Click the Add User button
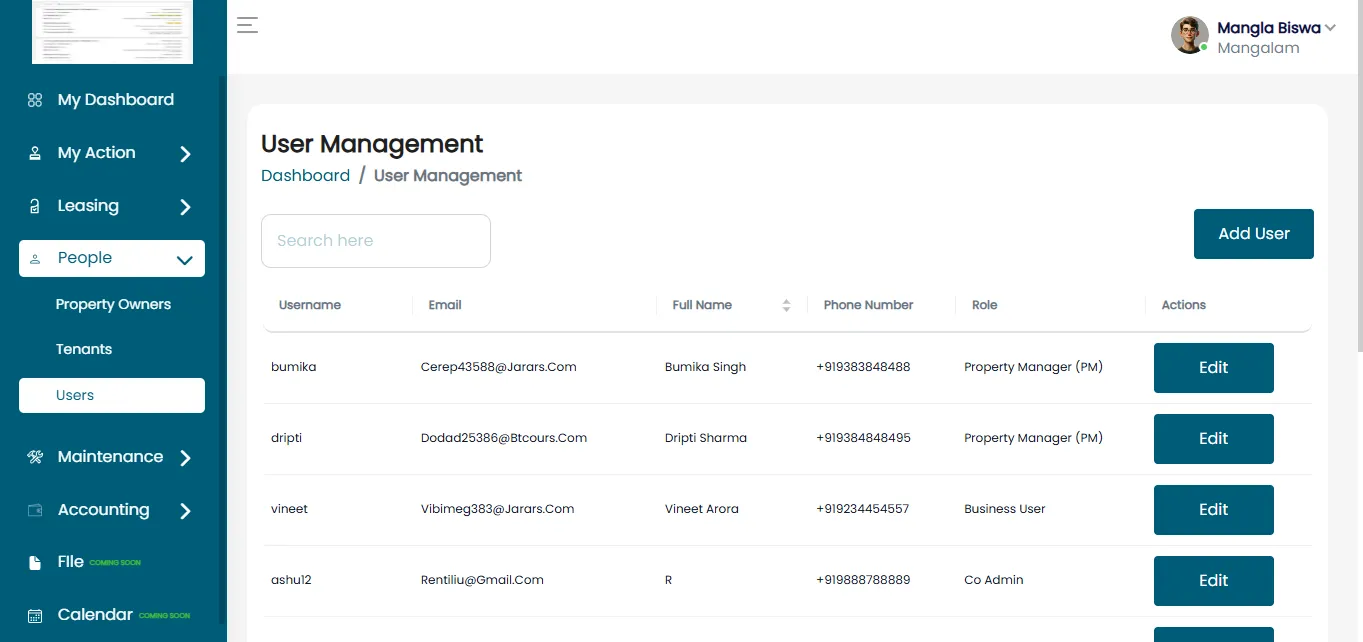Image resolution: width=1363 pixels, height=642 pixels. (x=1254, y=234)
